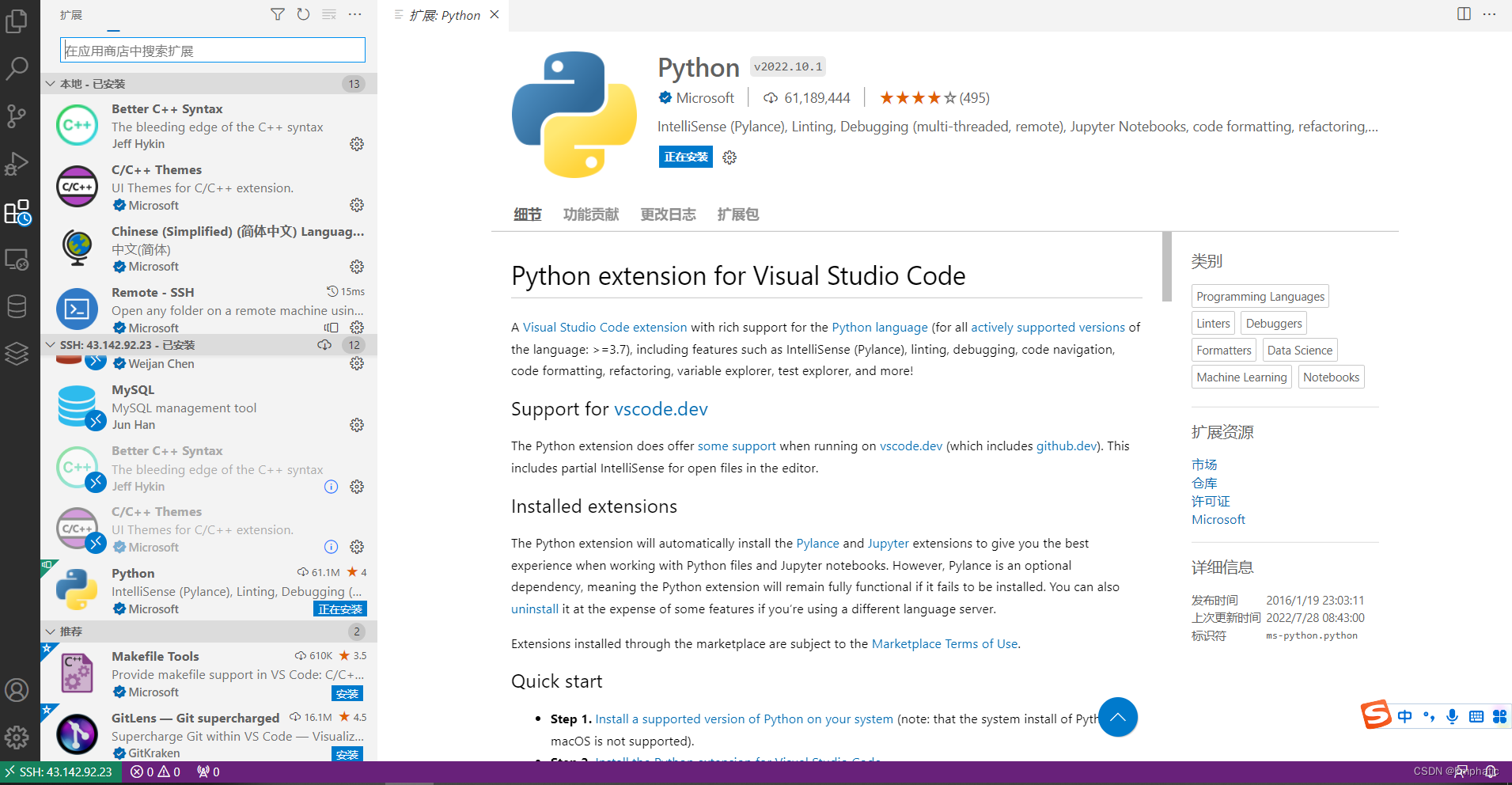Collapse the recommended extensions section
The width and height of the screenshot is (1512, 785).
click(x=51, y=631)
